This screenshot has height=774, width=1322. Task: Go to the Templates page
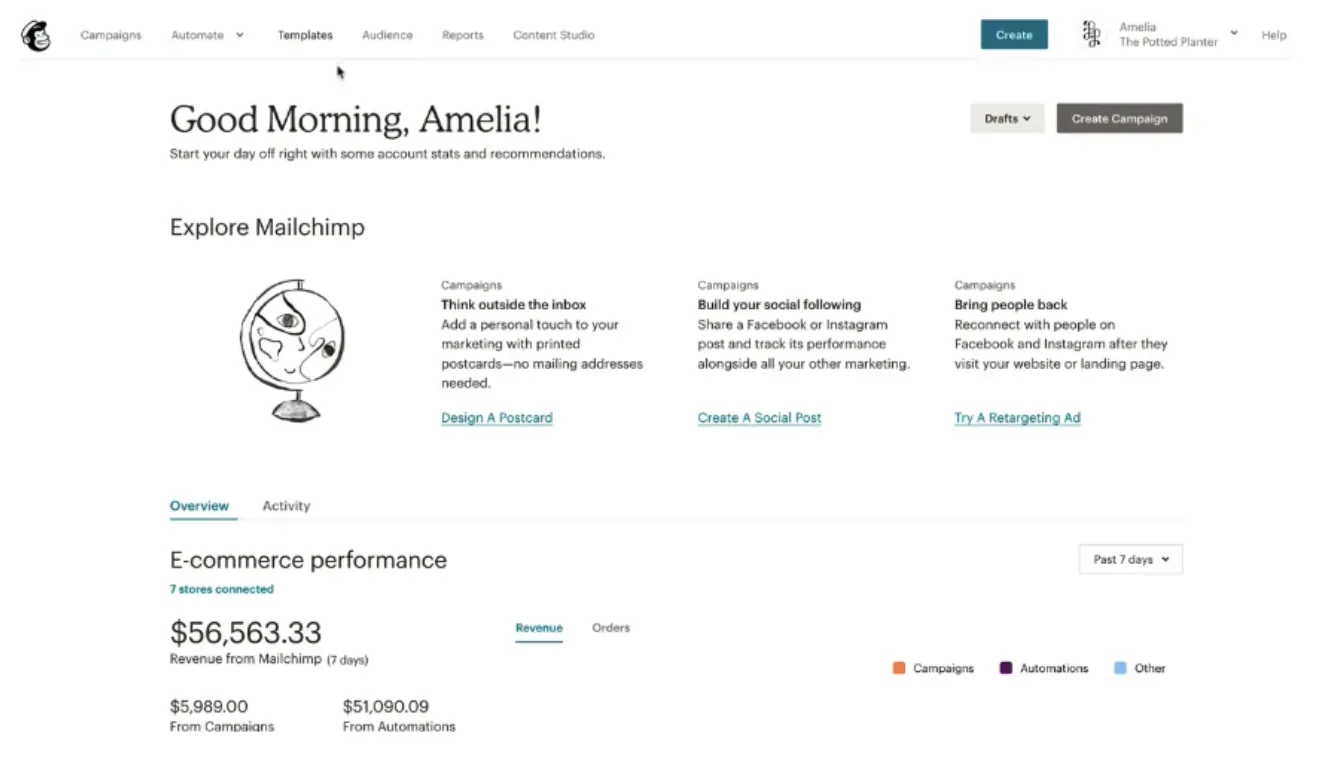click(x=305, y=35)
